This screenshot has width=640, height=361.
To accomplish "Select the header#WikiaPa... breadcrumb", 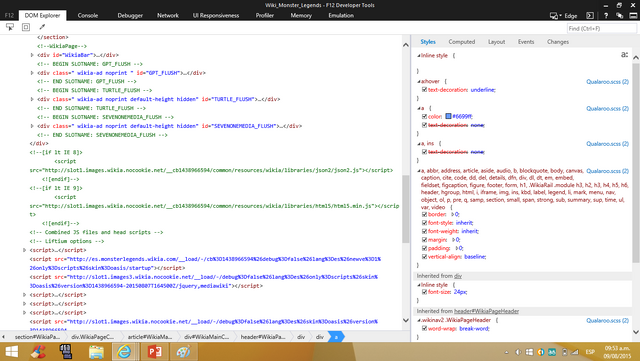I will pyautogui.click(x=263, y=337).
